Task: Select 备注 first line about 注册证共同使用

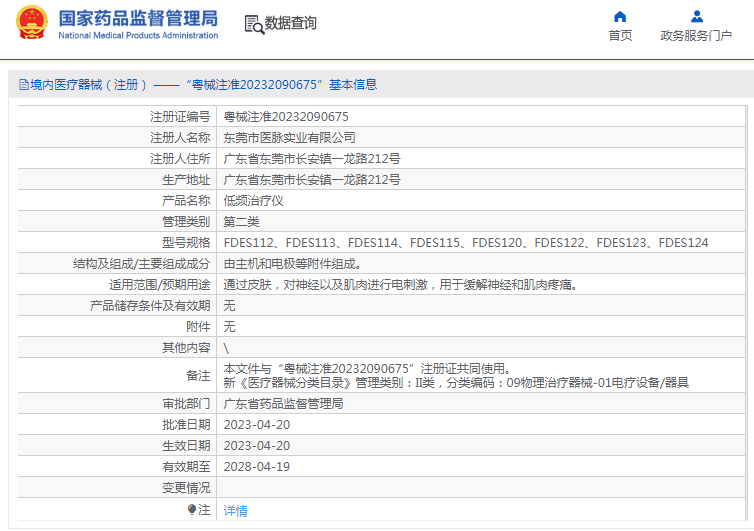Action: click(x=367, y=369)
